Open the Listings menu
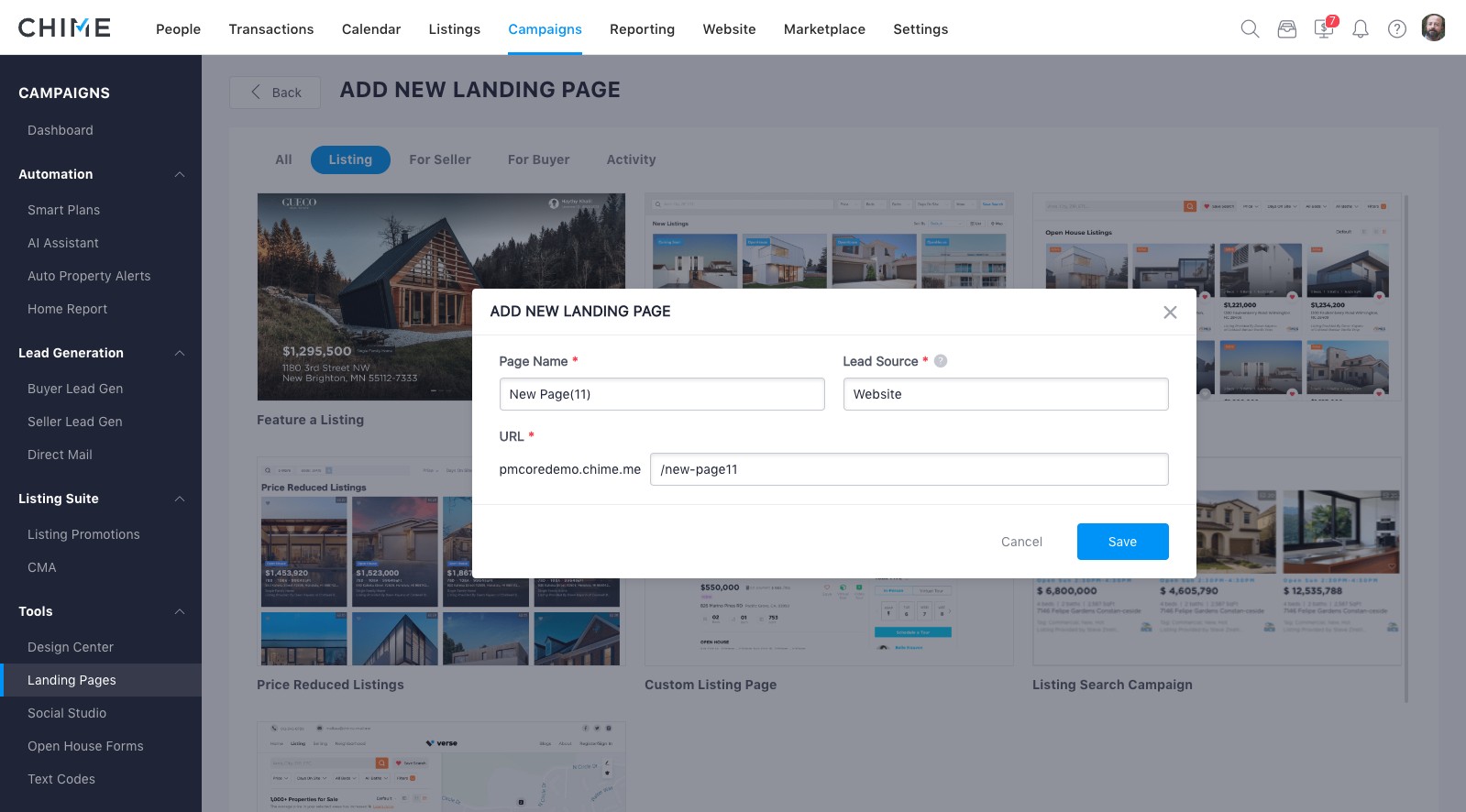The height and width of the screenshot is (812, 1466). (x=455, y=29)
